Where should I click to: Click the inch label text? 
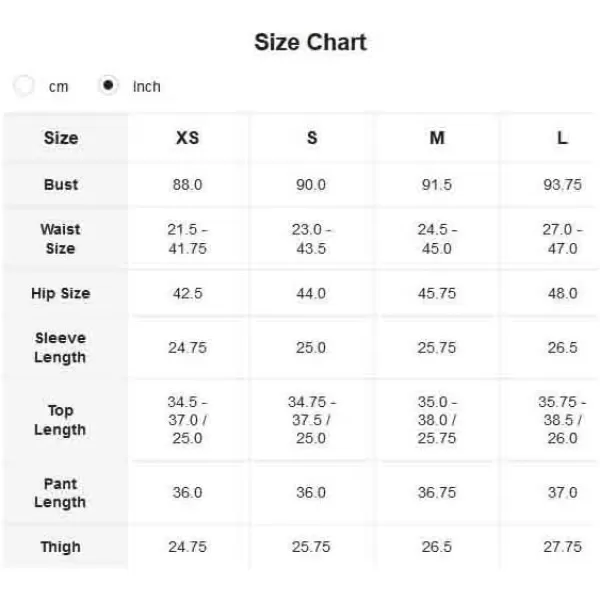147,87
